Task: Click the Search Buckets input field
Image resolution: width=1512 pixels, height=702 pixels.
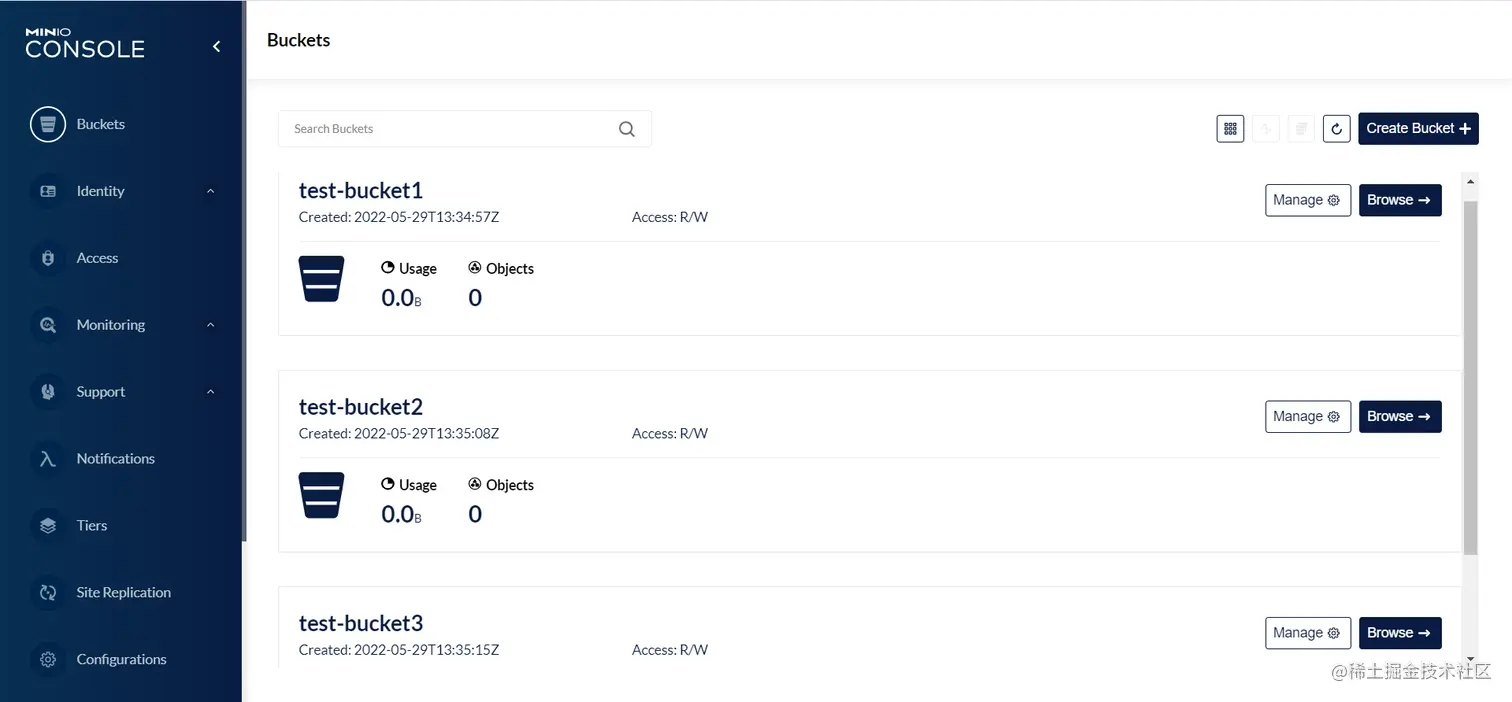Action: tap(450, 129)
